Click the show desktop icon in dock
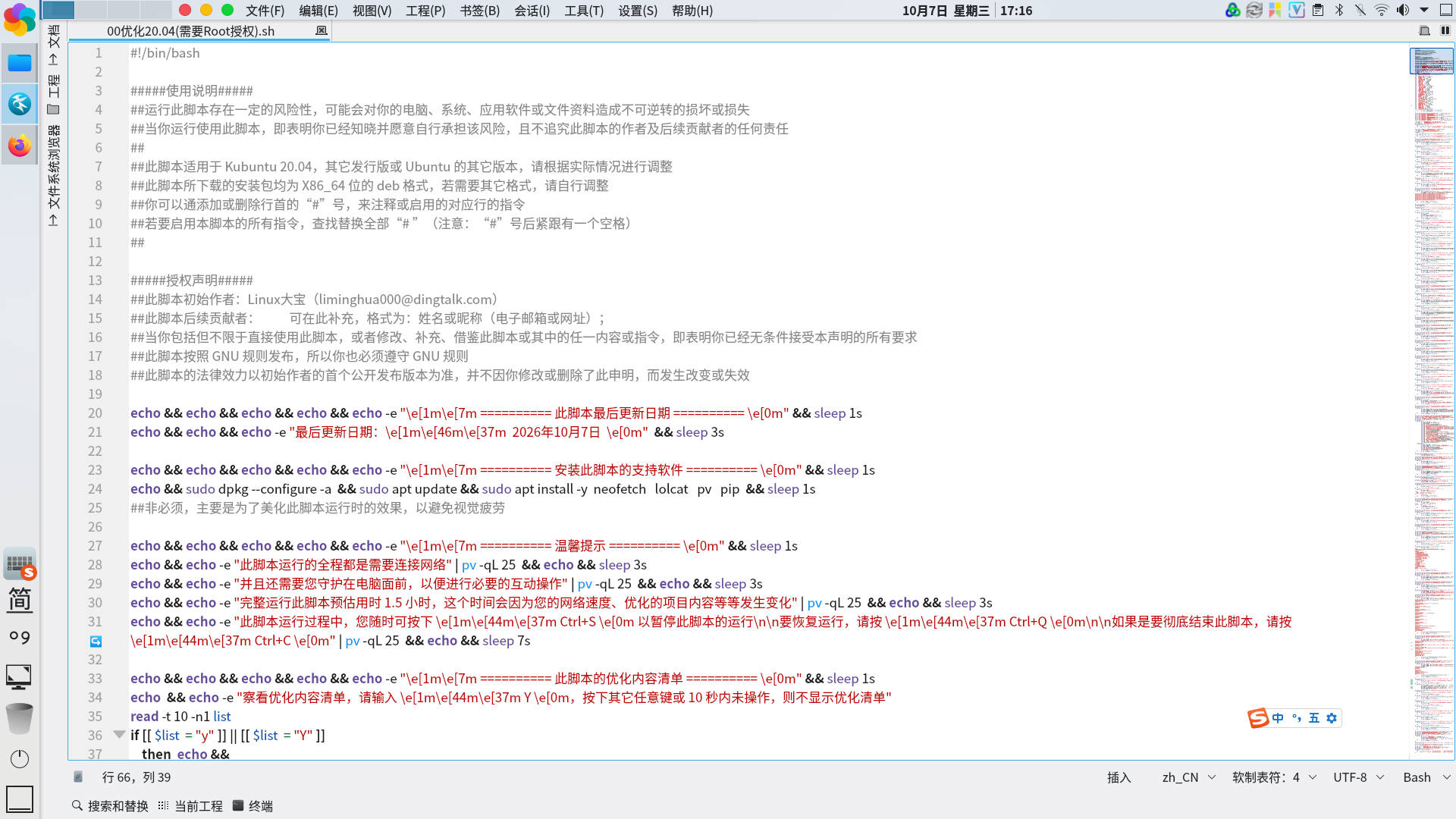Screen dimensions: 1456x819 20,799
